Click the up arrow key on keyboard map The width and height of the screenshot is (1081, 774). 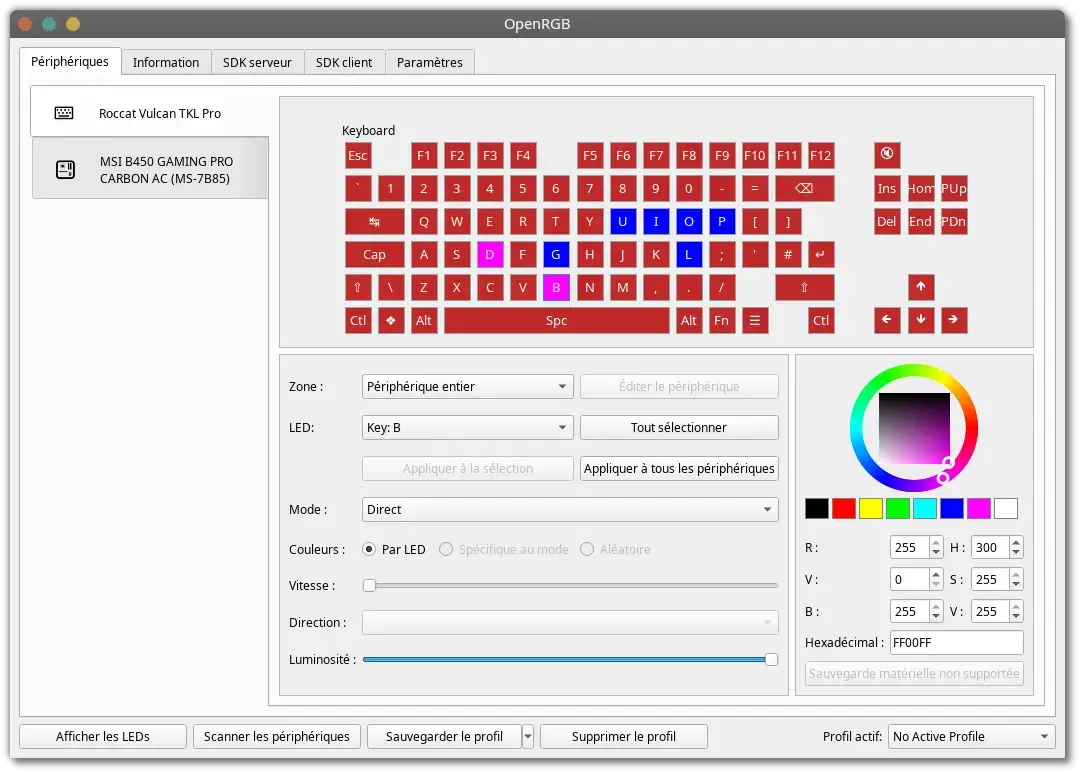pos(920,287)
